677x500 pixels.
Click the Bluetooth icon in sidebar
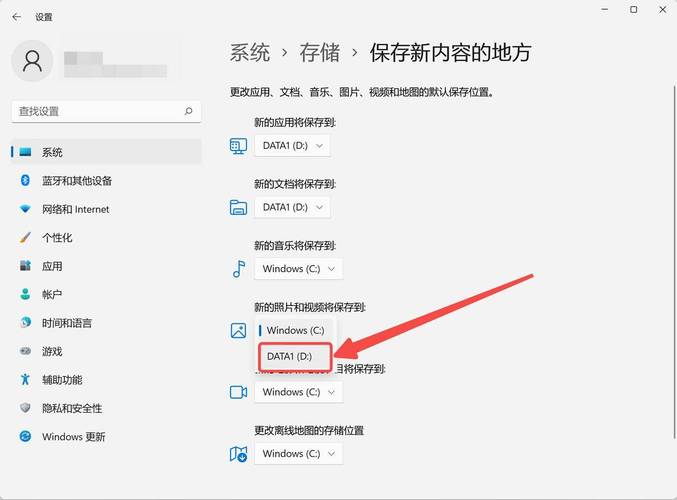click(25, 180)
